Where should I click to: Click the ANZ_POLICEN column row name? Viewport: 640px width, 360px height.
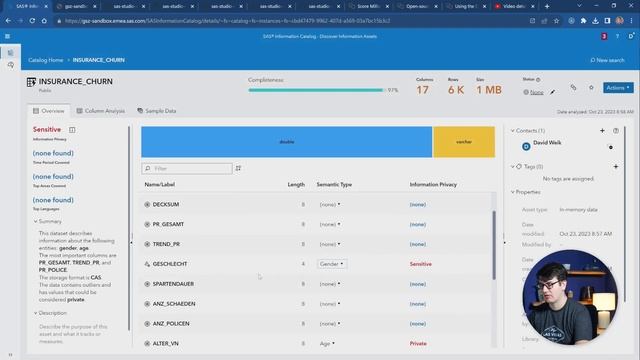[171, 324]
